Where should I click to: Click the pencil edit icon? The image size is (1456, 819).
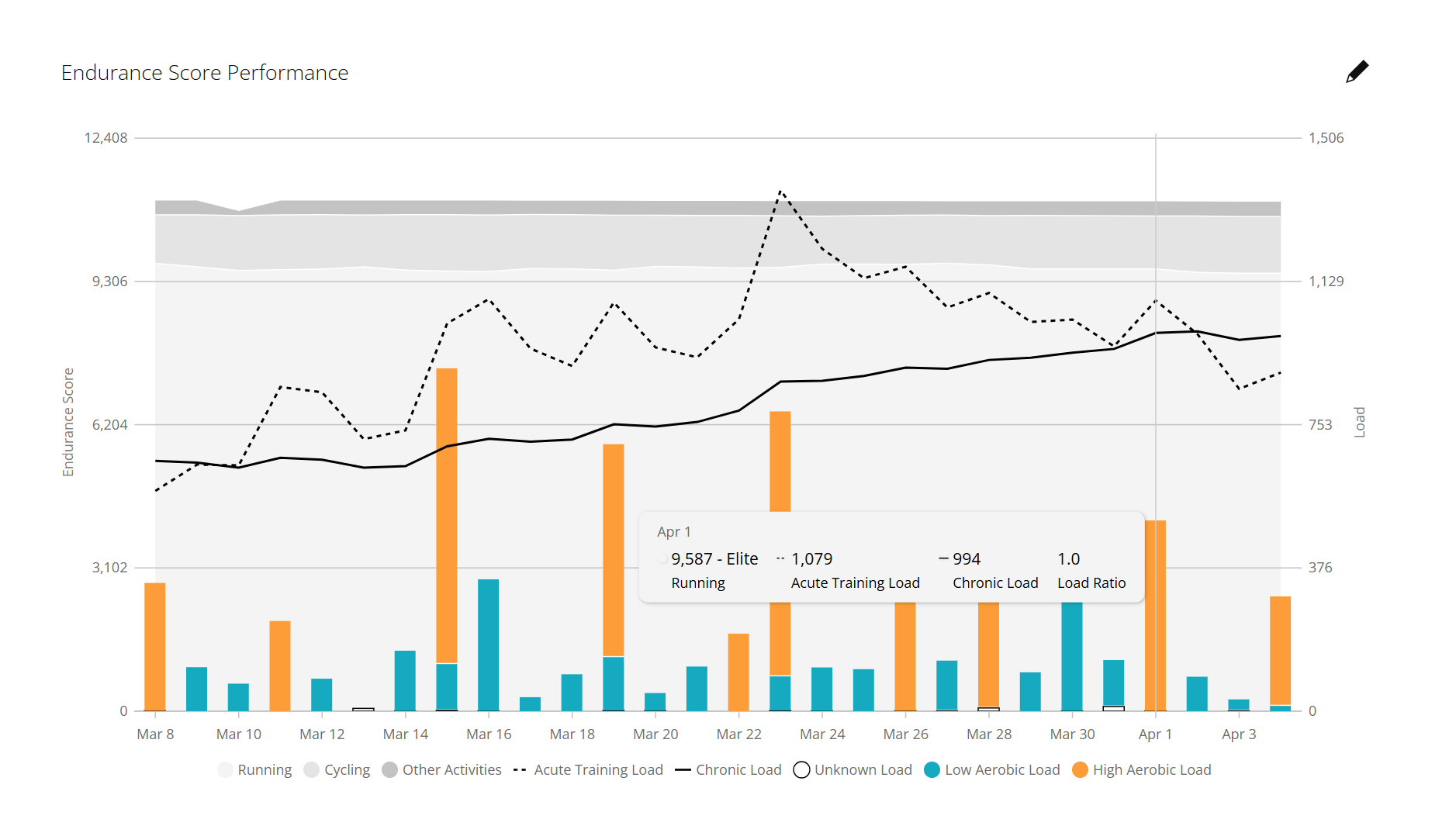pyautogui.click(x=1357, y=71)
